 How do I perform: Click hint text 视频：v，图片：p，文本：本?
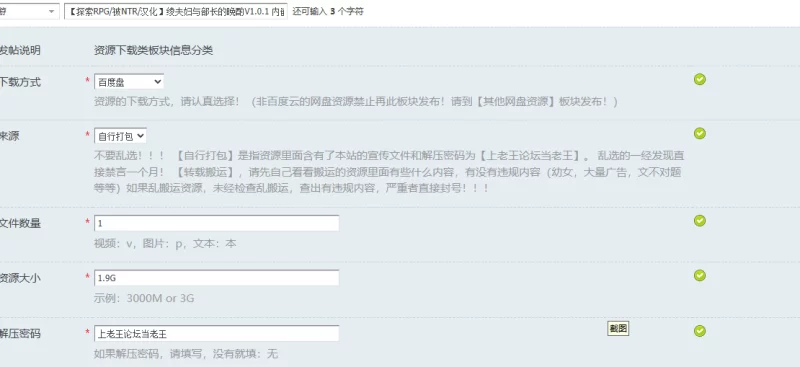[165, 243]
